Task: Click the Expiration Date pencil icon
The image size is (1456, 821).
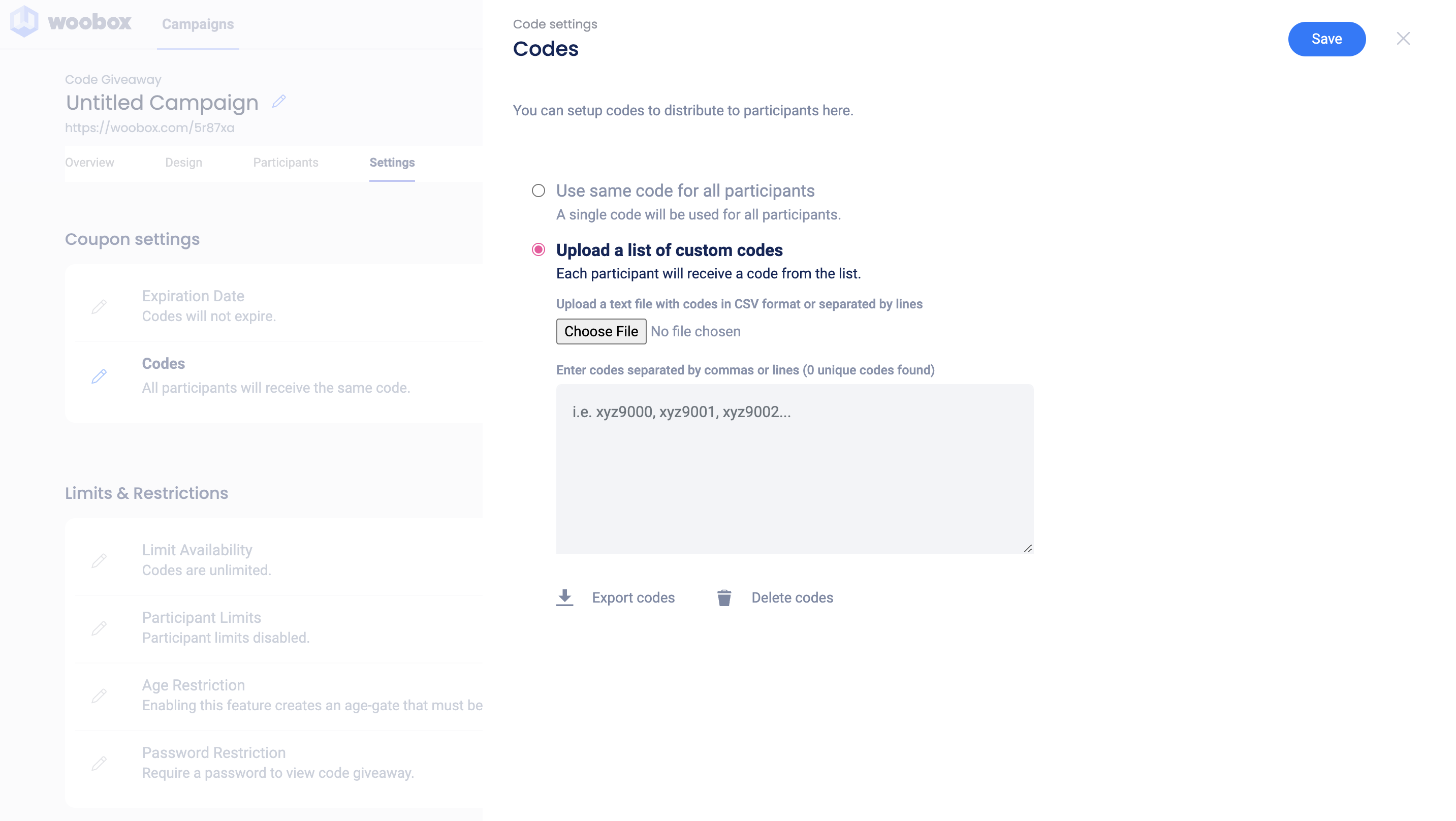Action: pyautogui.click(x=99, y=306)
